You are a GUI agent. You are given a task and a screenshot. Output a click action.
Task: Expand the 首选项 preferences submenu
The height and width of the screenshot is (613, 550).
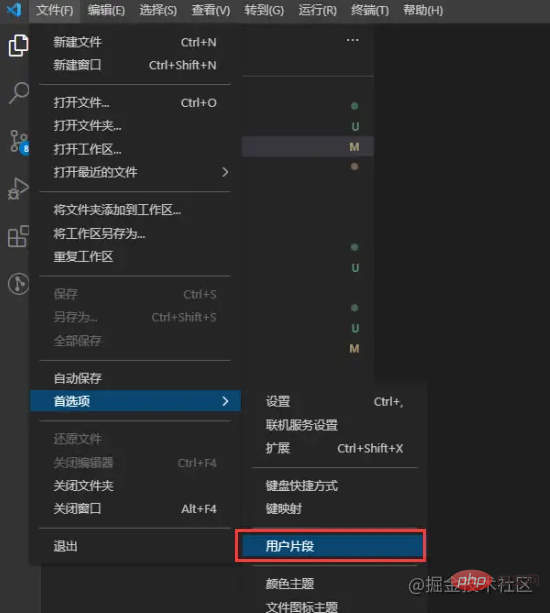click(x=135, y=401)
